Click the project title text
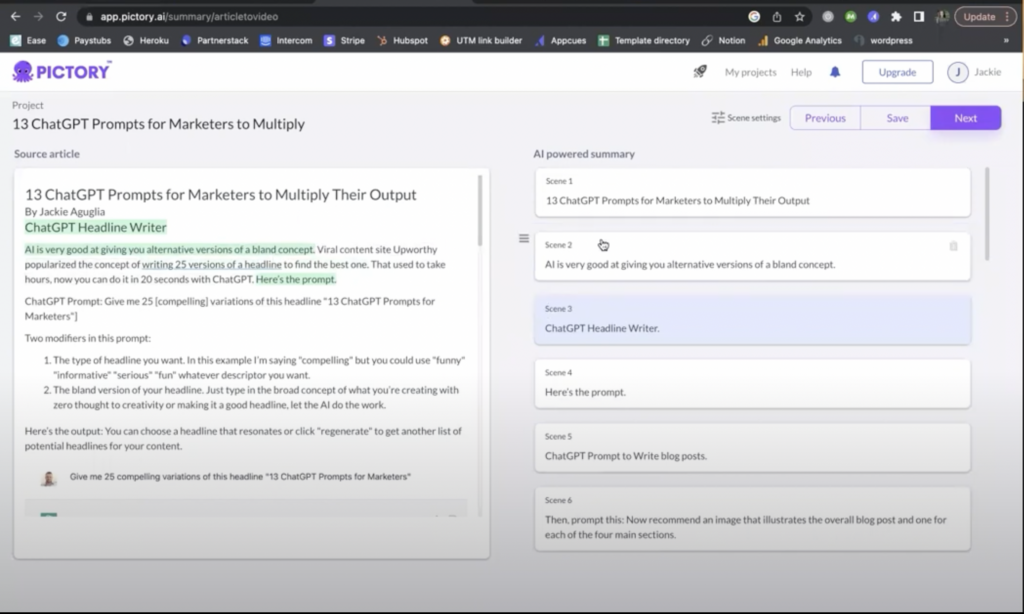 click(x=158, y=124)
